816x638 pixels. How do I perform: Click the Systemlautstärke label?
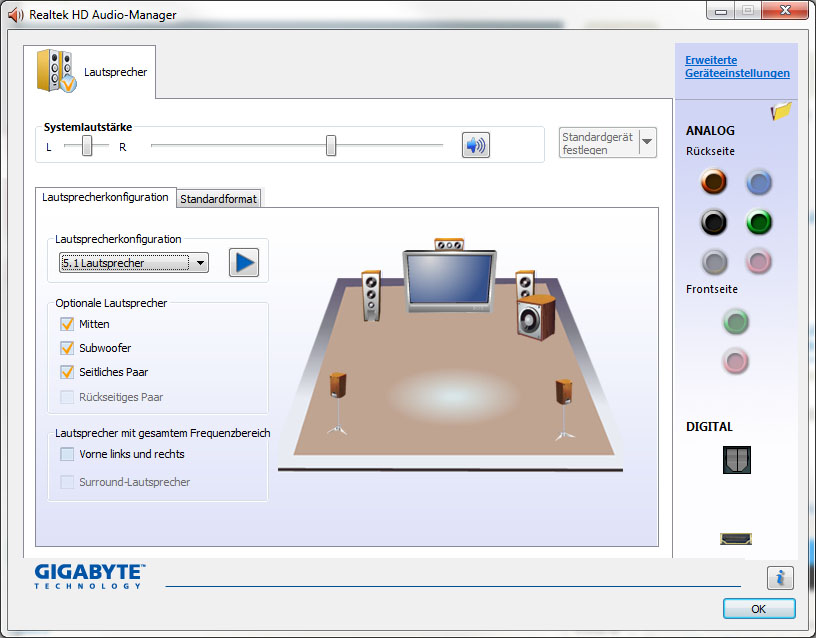click(x=88, y=127)
